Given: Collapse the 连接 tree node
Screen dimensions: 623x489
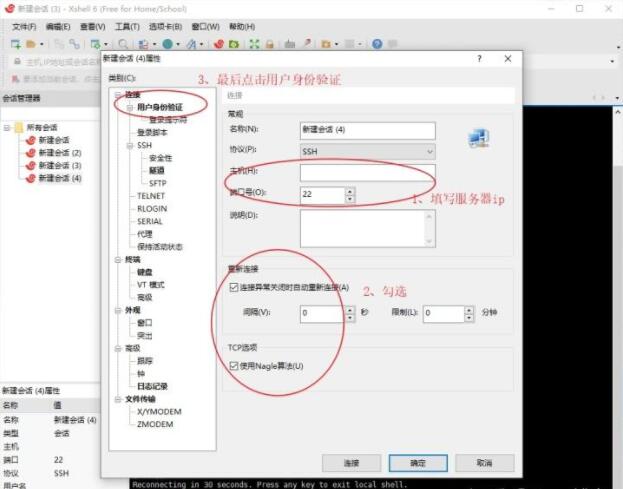Looking at the screenshot, I should [x=118, y=95].
